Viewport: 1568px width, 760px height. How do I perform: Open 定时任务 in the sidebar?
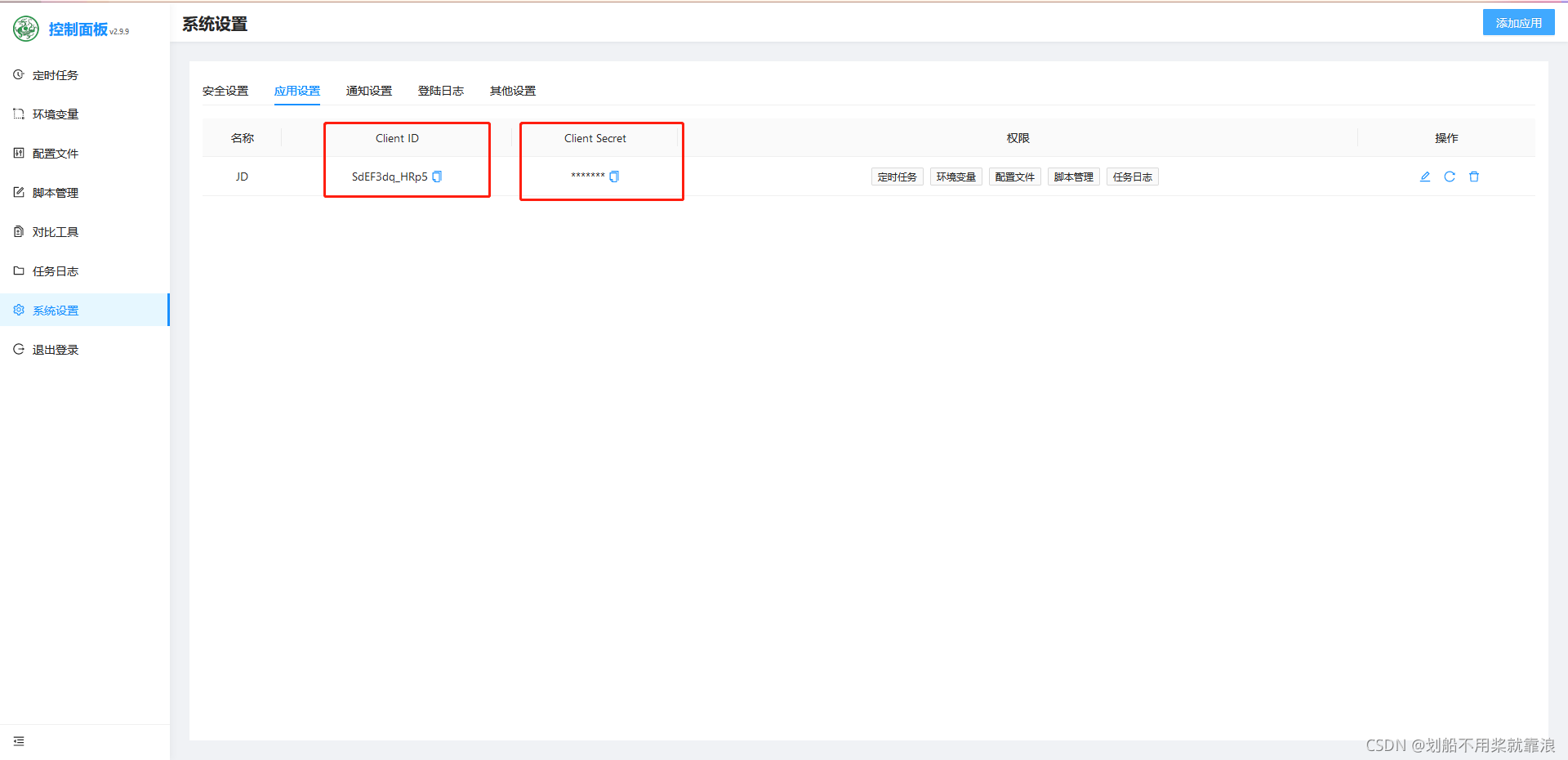[x=55, y=75]
